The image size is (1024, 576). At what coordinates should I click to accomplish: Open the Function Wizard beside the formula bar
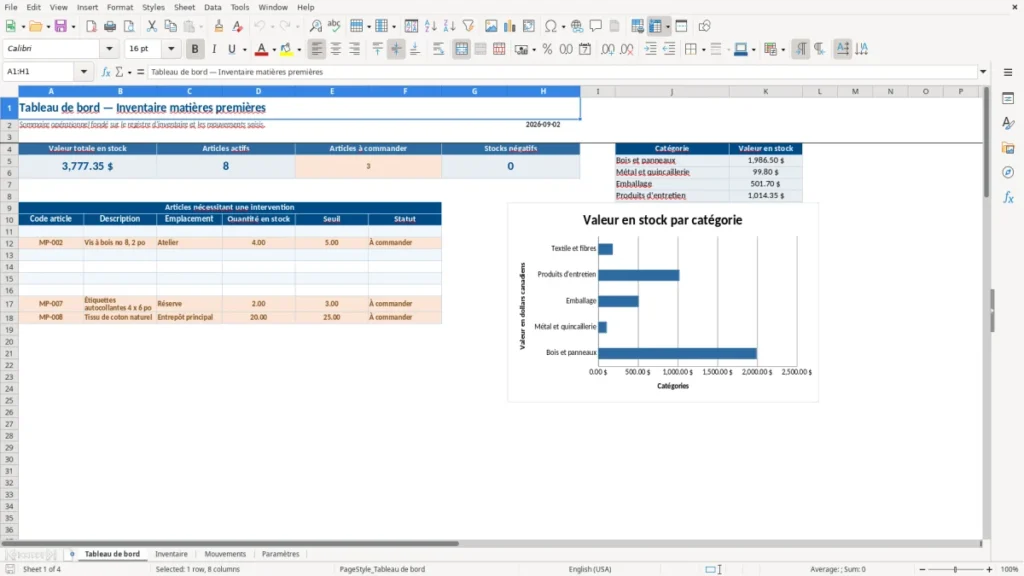coord(106,72)
